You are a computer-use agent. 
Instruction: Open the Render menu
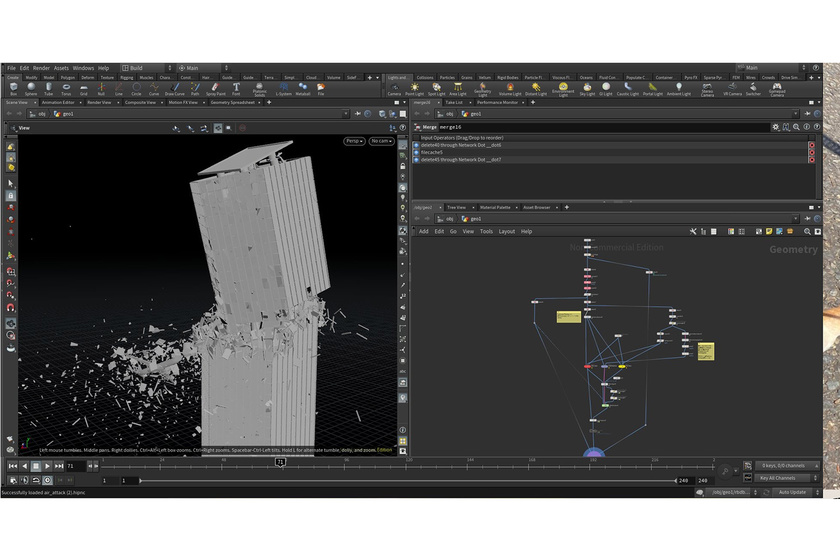click(x=41, y=68)
